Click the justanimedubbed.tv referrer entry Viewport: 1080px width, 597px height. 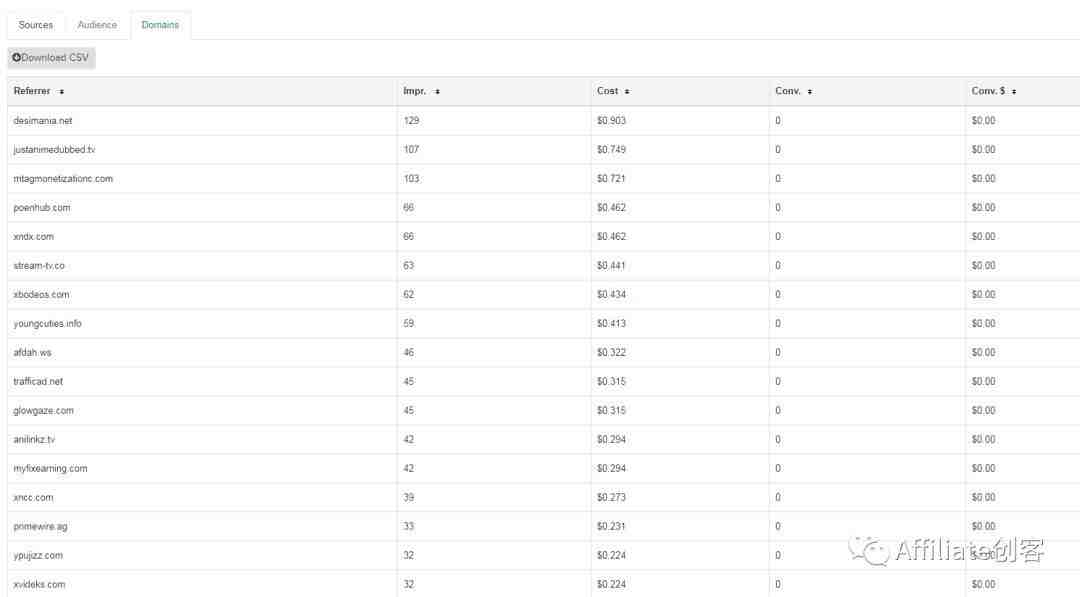pos(54,149)
